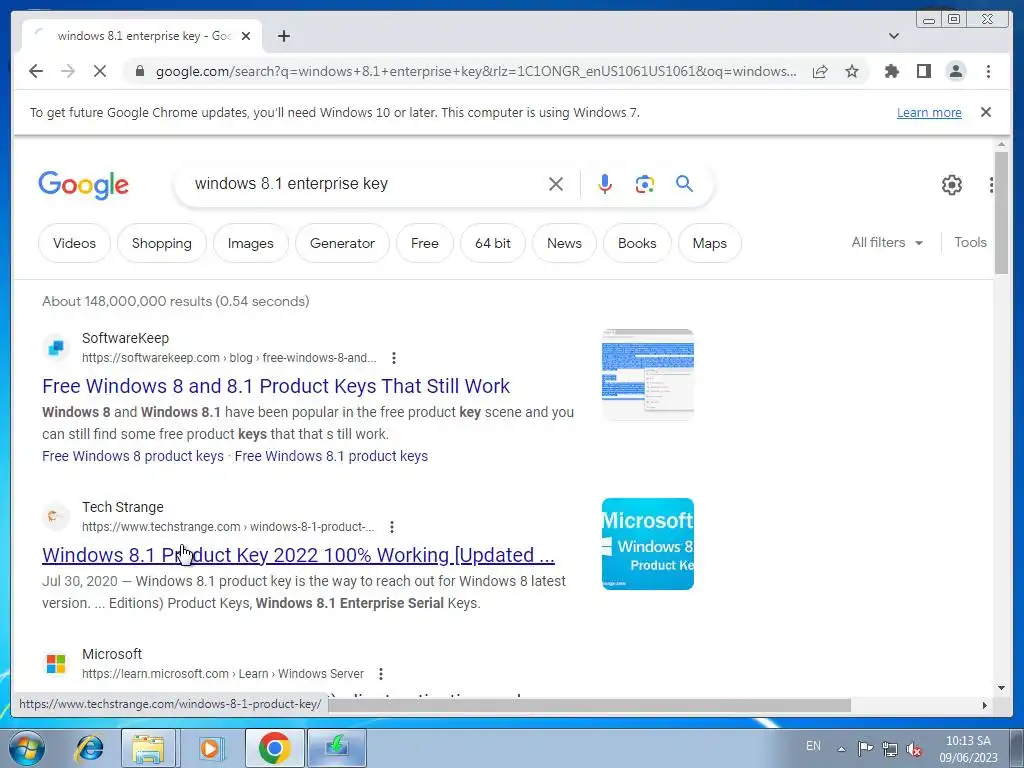Switch to Chrome on the taskbar
This screenshot has height=768, width=1024.
click(x=274, y=748)
